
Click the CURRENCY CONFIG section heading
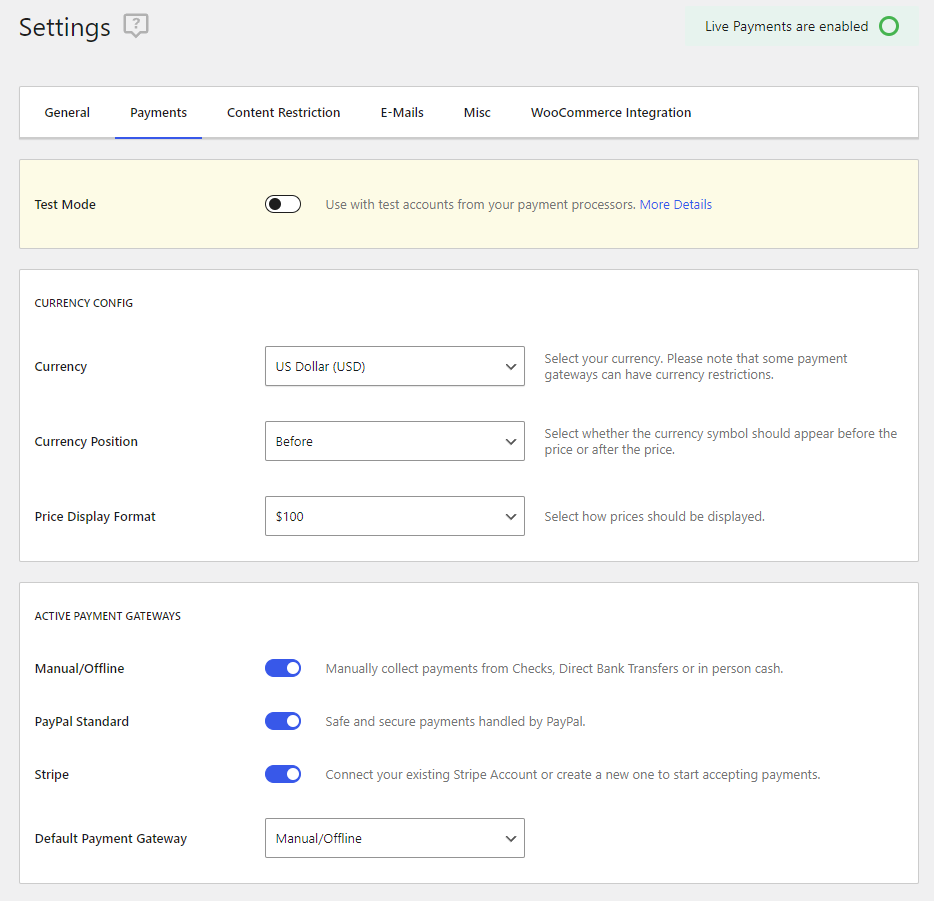pos(84,303)
